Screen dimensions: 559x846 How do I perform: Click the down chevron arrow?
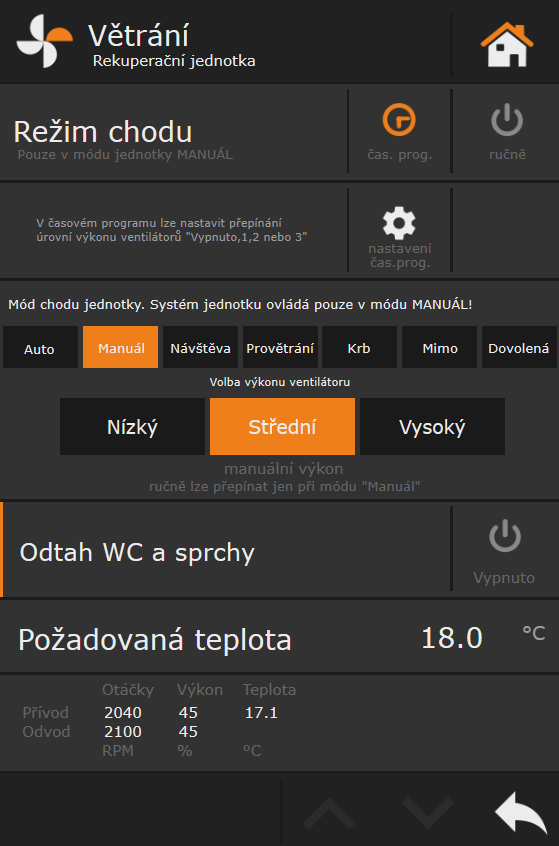(x=428, y=813)
